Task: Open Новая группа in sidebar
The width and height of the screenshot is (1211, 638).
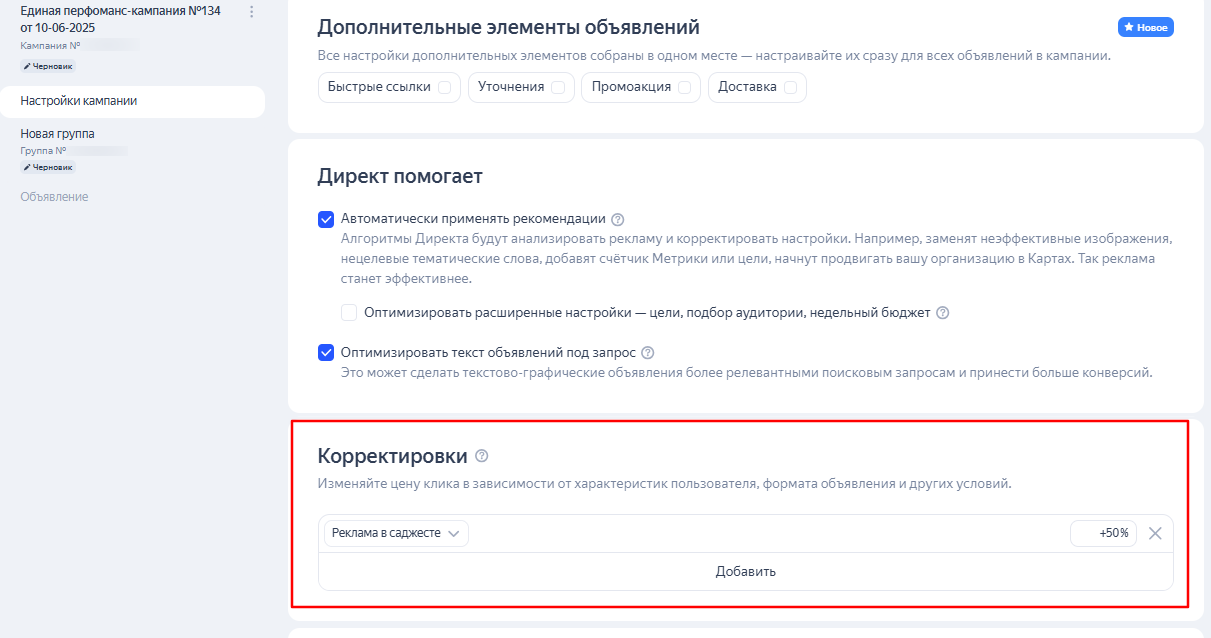Action: (58, 133)
